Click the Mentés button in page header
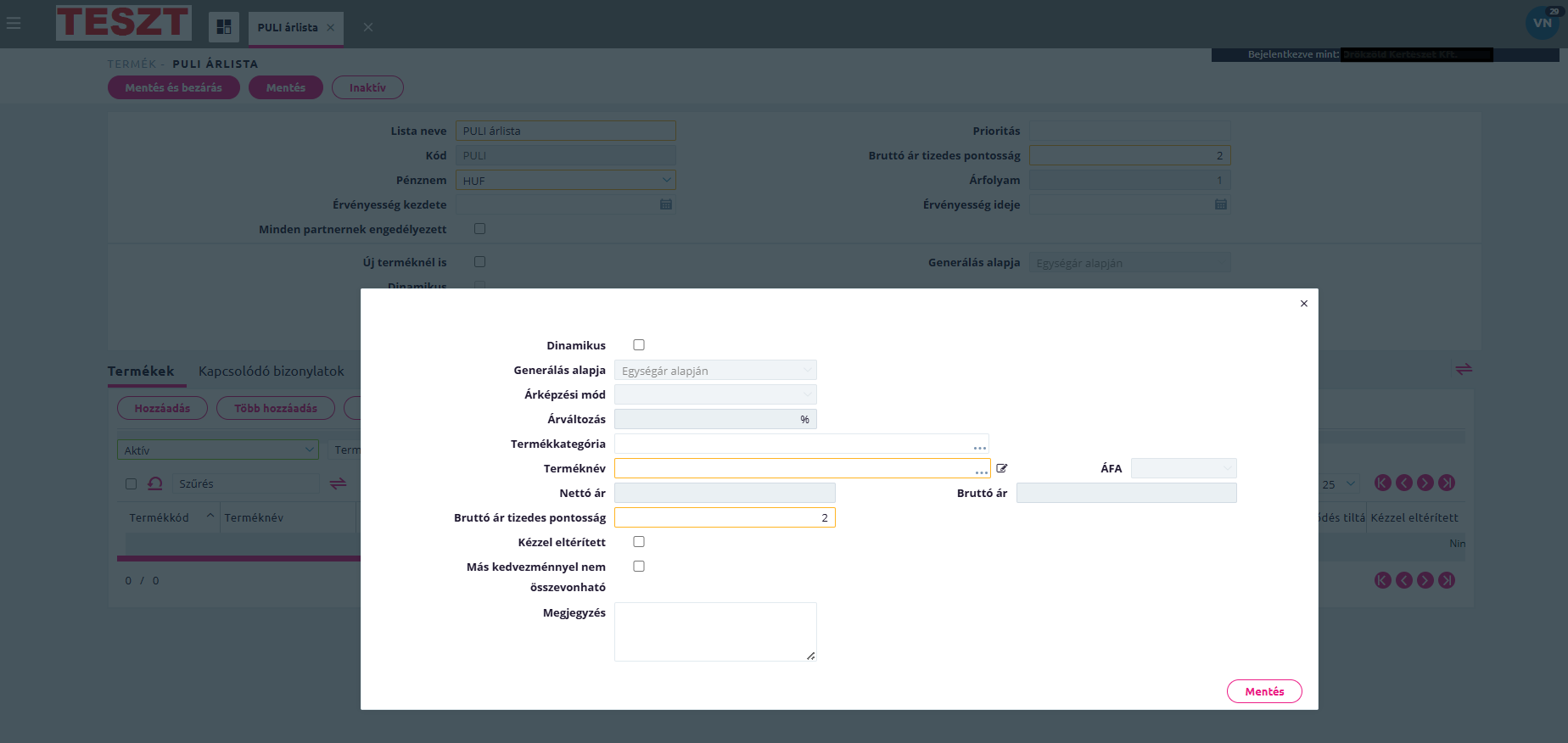Viewport: 1568px width, 743px height. point(286,88)
